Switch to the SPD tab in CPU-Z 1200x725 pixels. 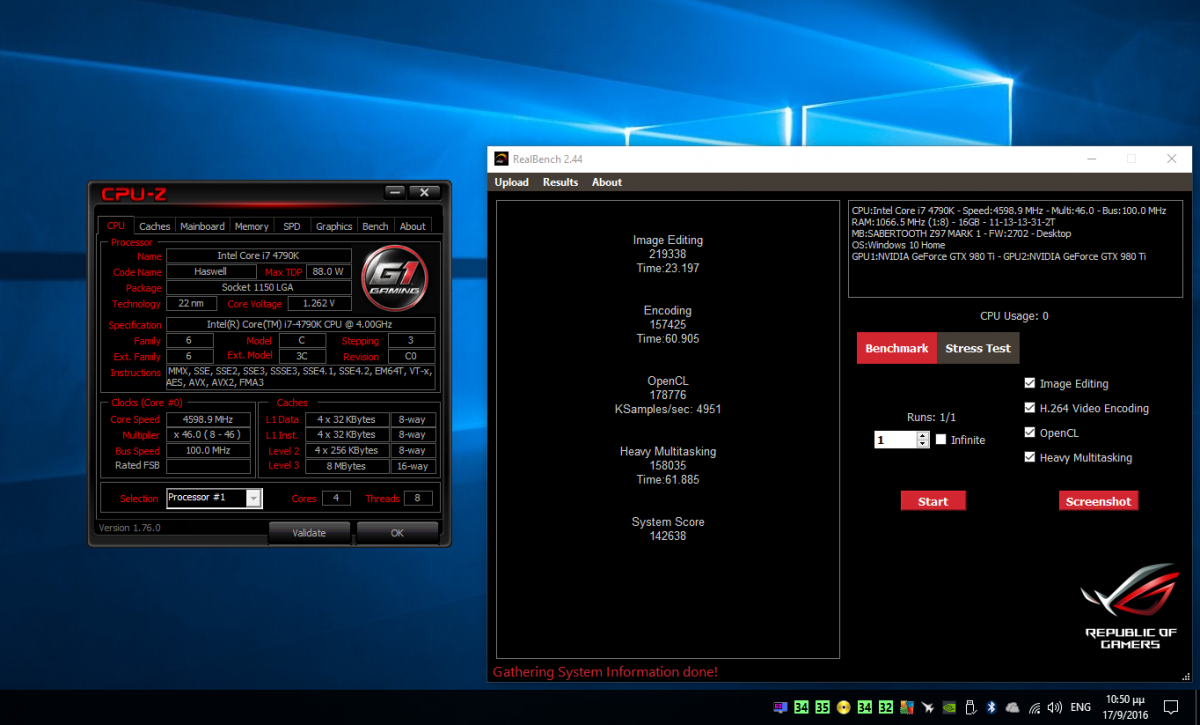[x=291, y=226]
